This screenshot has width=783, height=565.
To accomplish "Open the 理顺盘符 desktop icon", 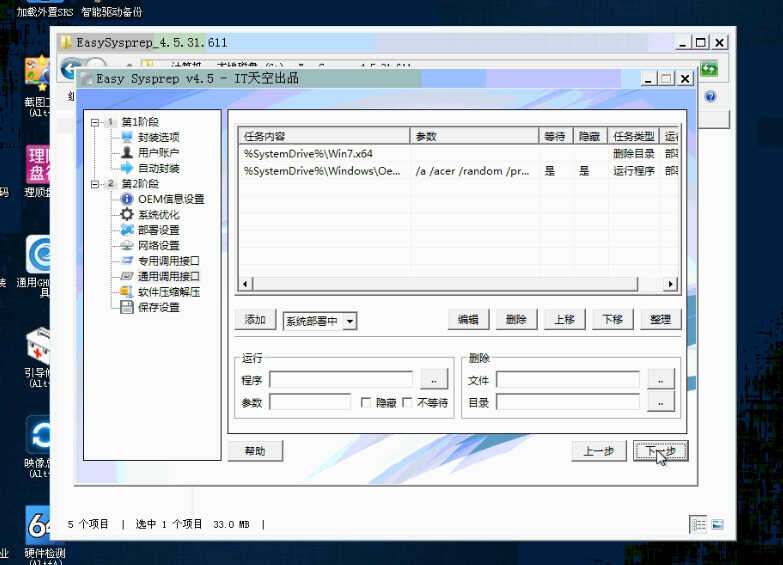I will click(38, 165).
